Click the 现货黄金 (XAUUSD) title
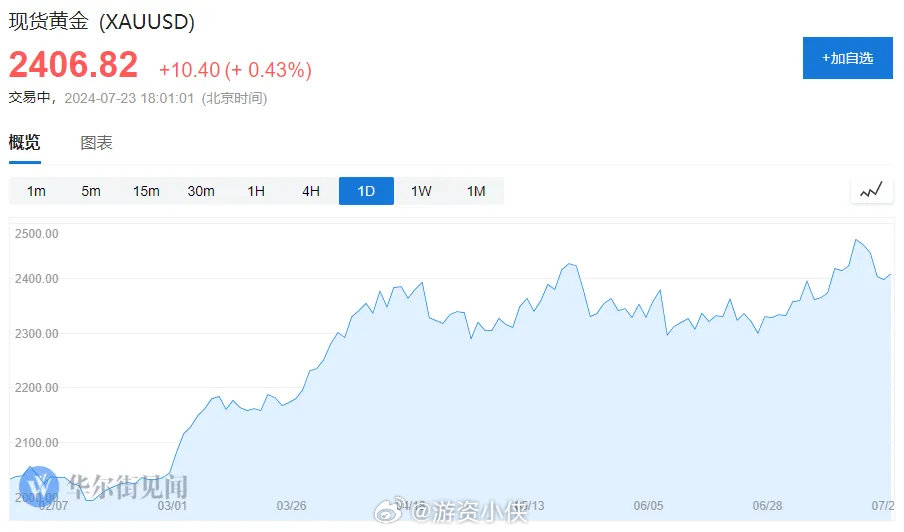 tap(101, 22)
